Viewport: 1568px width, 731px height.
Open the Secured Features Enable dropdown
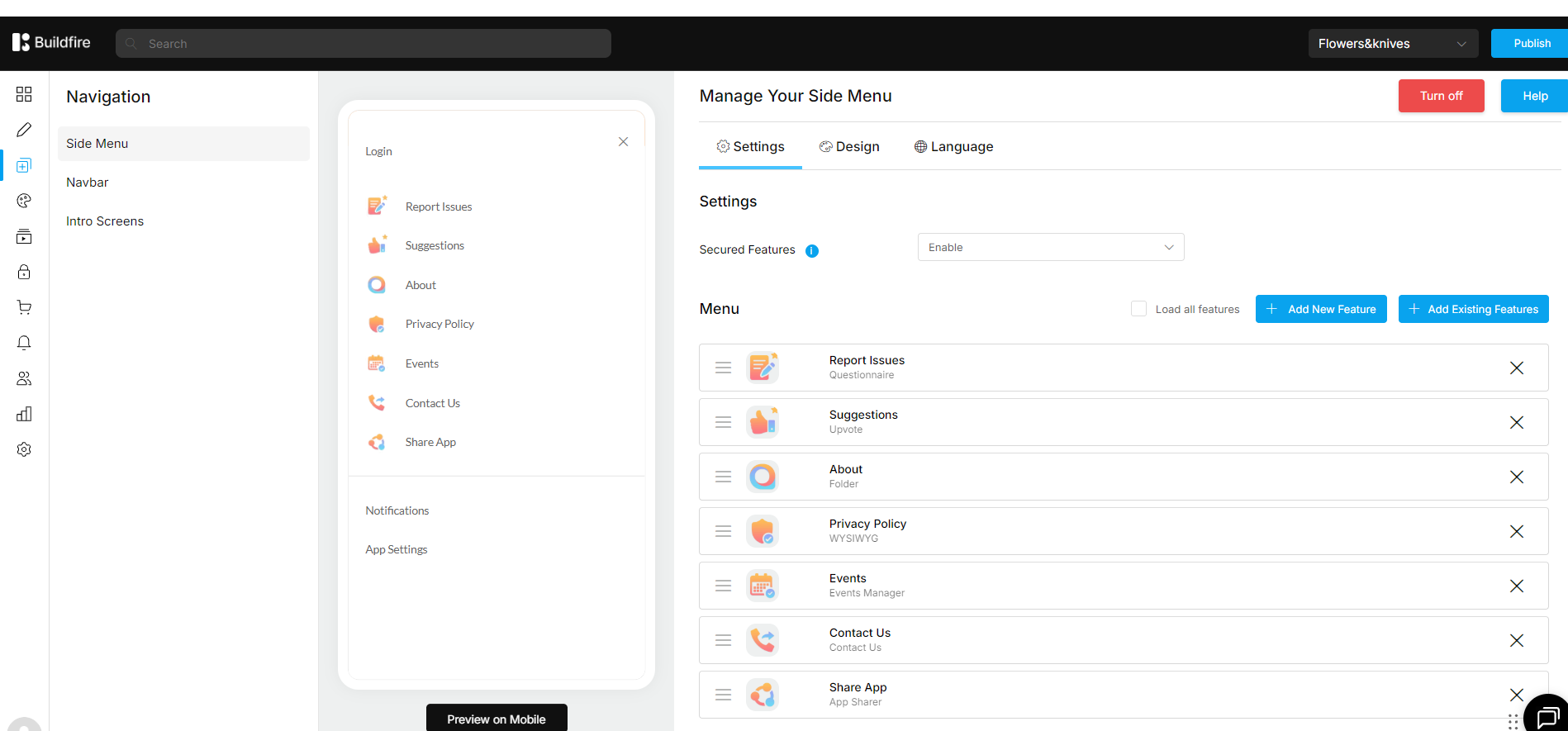pyautogui.click(x=1051, y=247)
